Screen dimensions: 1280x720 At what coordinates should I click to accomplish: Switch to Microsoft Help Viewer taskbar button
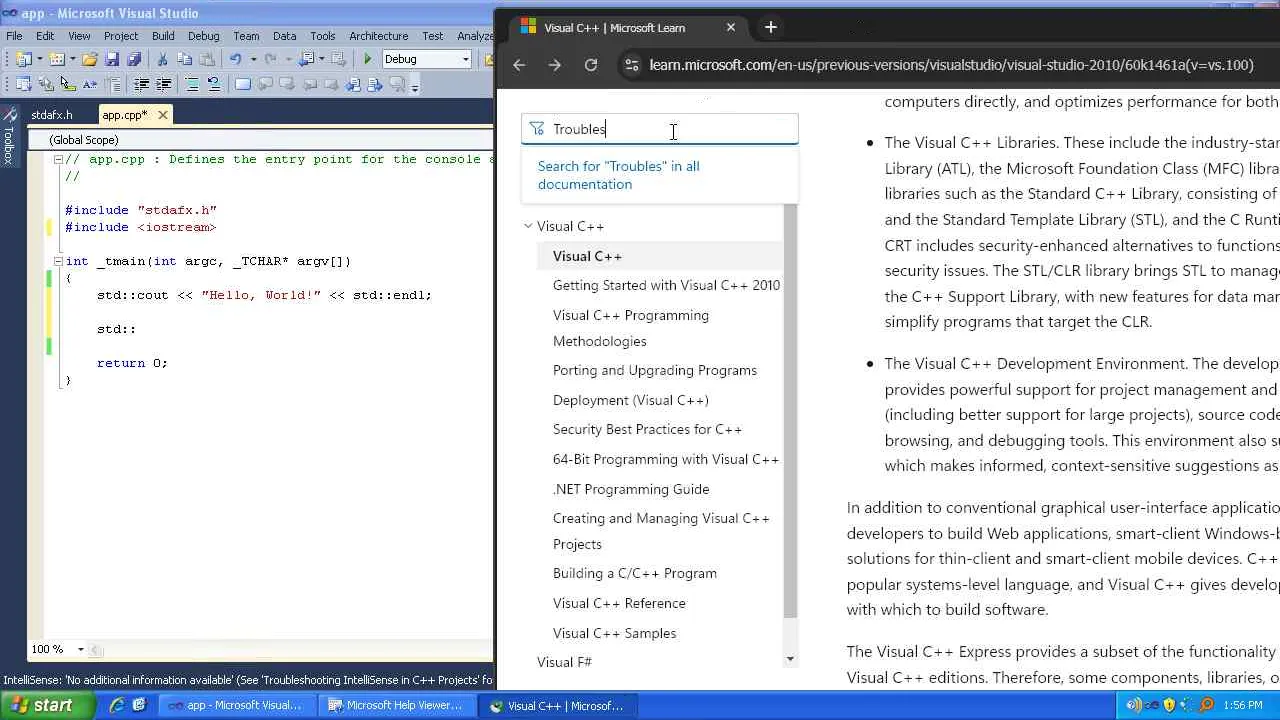[x=397, y=705]
